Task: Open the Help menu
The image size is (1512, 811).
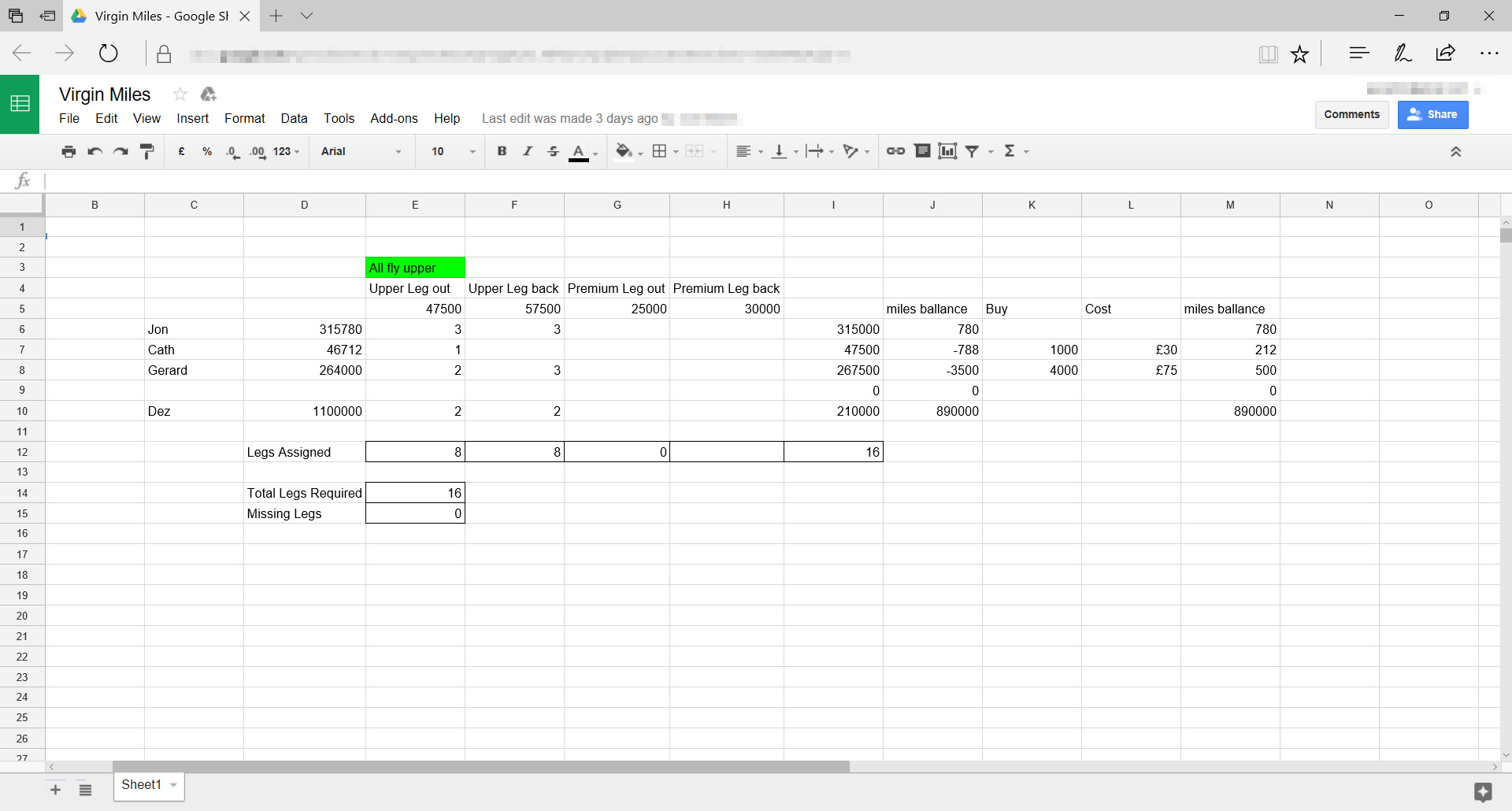Action: click(x=447, y=118)
